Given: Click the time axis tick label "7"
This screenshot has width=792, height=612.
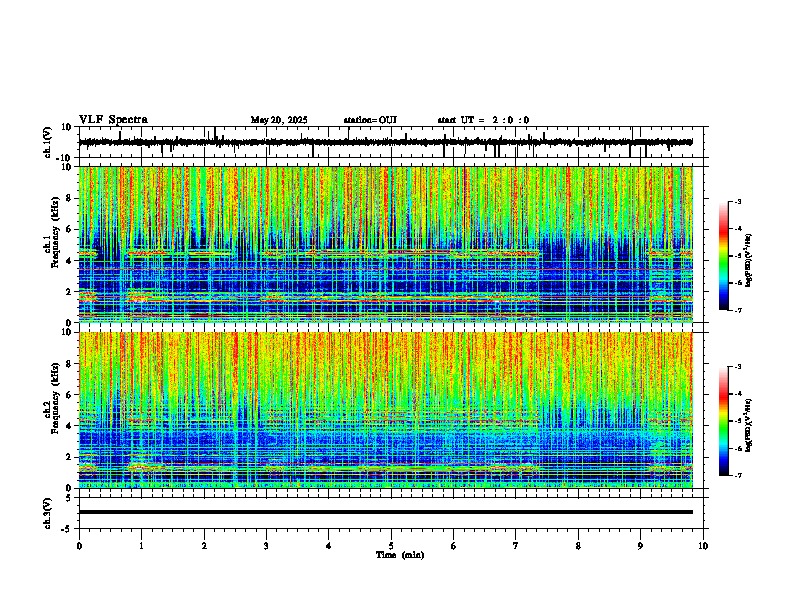Looking at the screenshot, I should [x=516, y=546].
